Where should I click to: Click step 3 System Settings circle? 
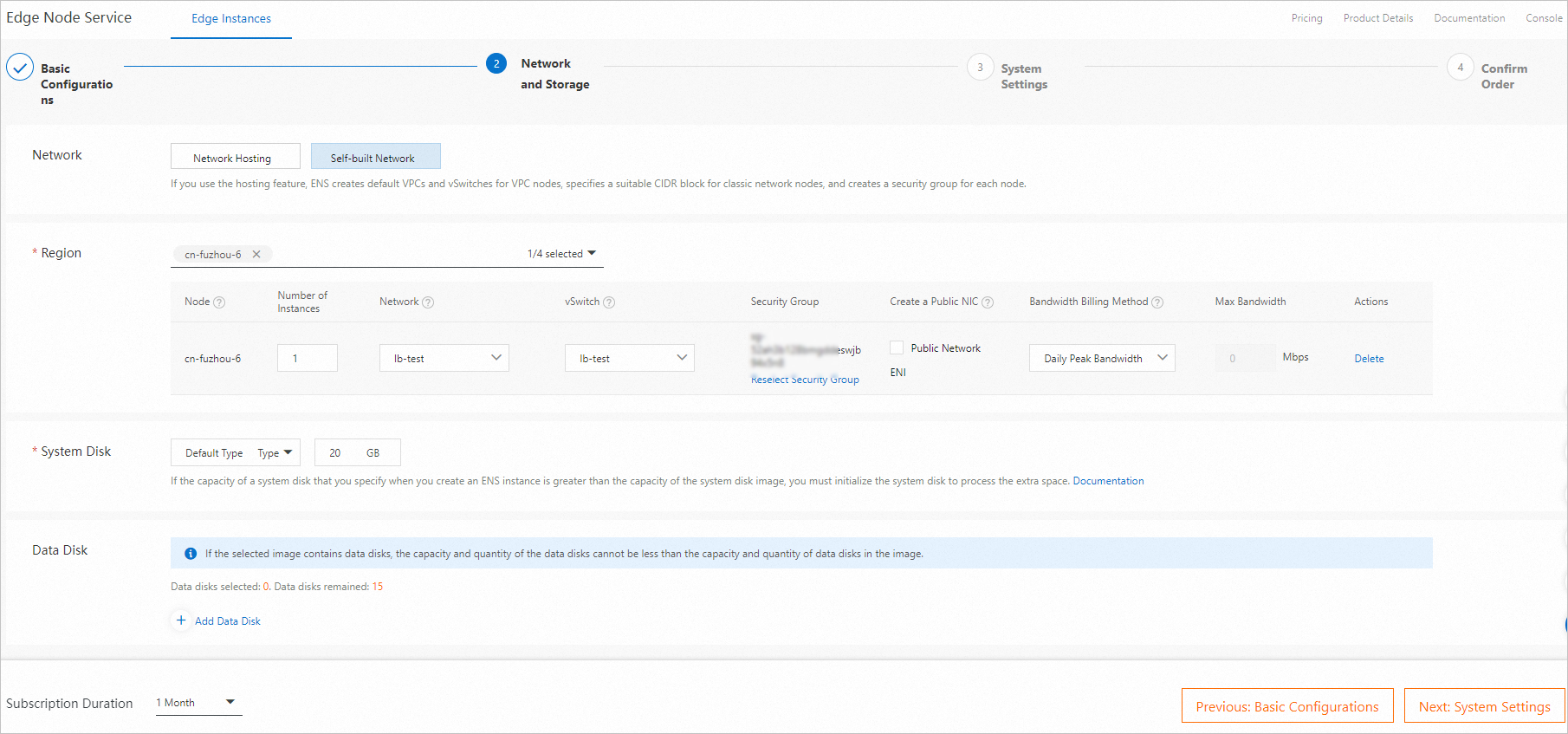pyautogui.click(x=980, y=67)
